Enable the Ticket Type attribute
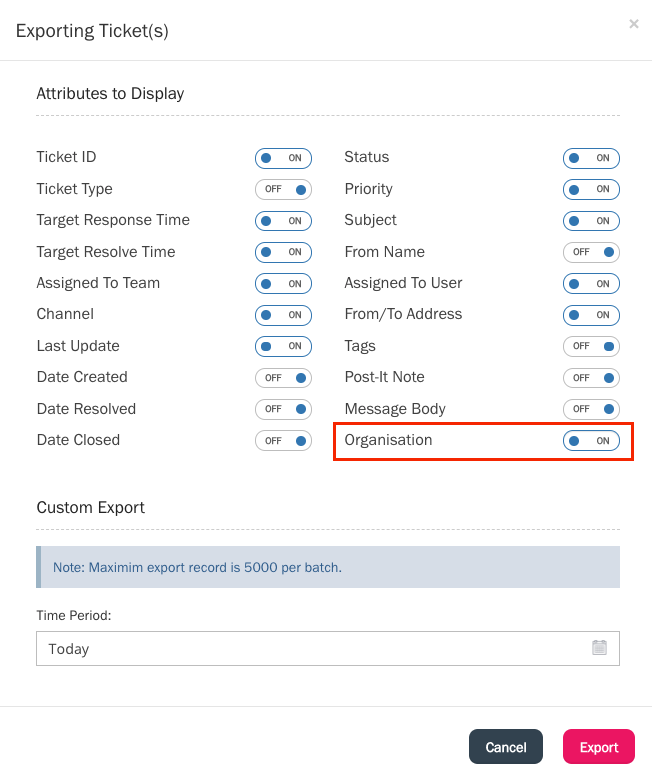This screenshot has width=652, height=773. tap(283, 190)
